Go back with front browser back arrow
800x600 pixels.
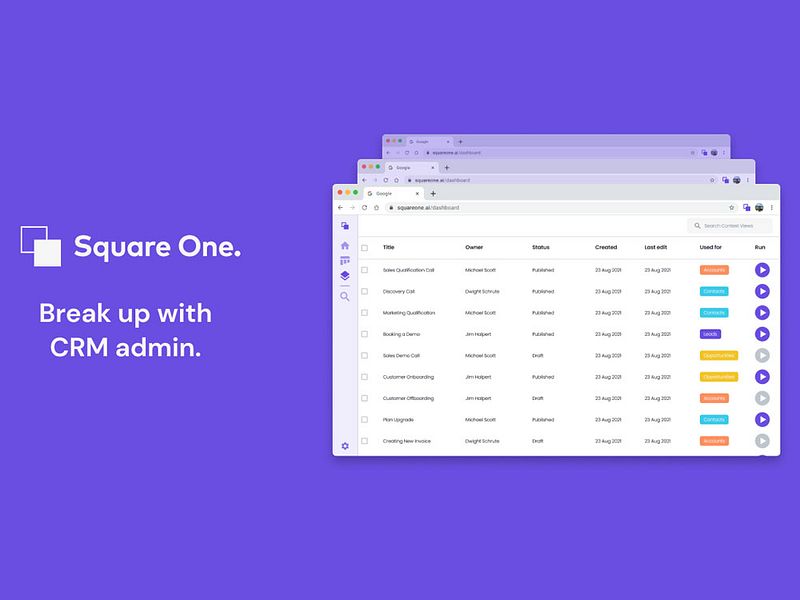click(x=341, y=208)
